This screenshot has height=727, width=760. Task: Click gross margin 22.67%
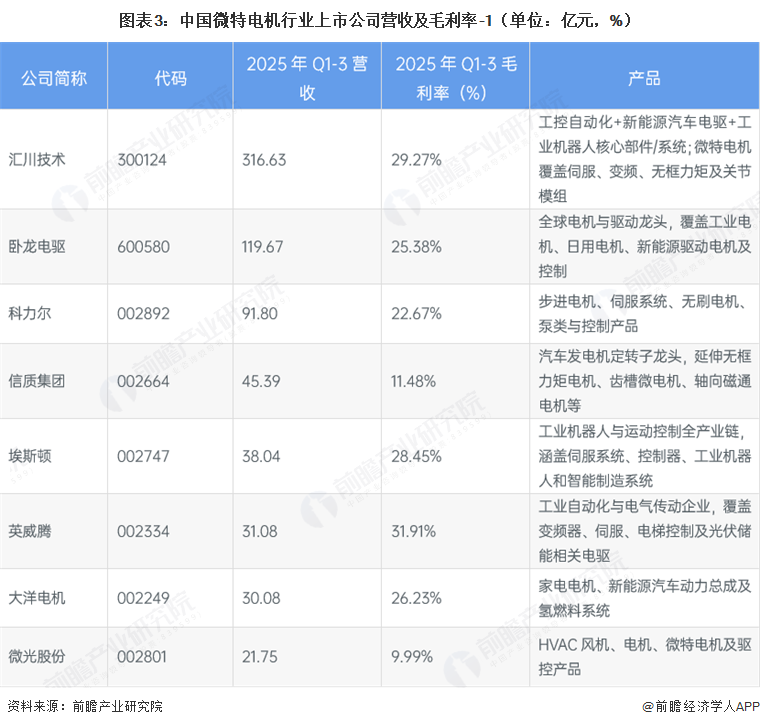click(x=416, y=314)
